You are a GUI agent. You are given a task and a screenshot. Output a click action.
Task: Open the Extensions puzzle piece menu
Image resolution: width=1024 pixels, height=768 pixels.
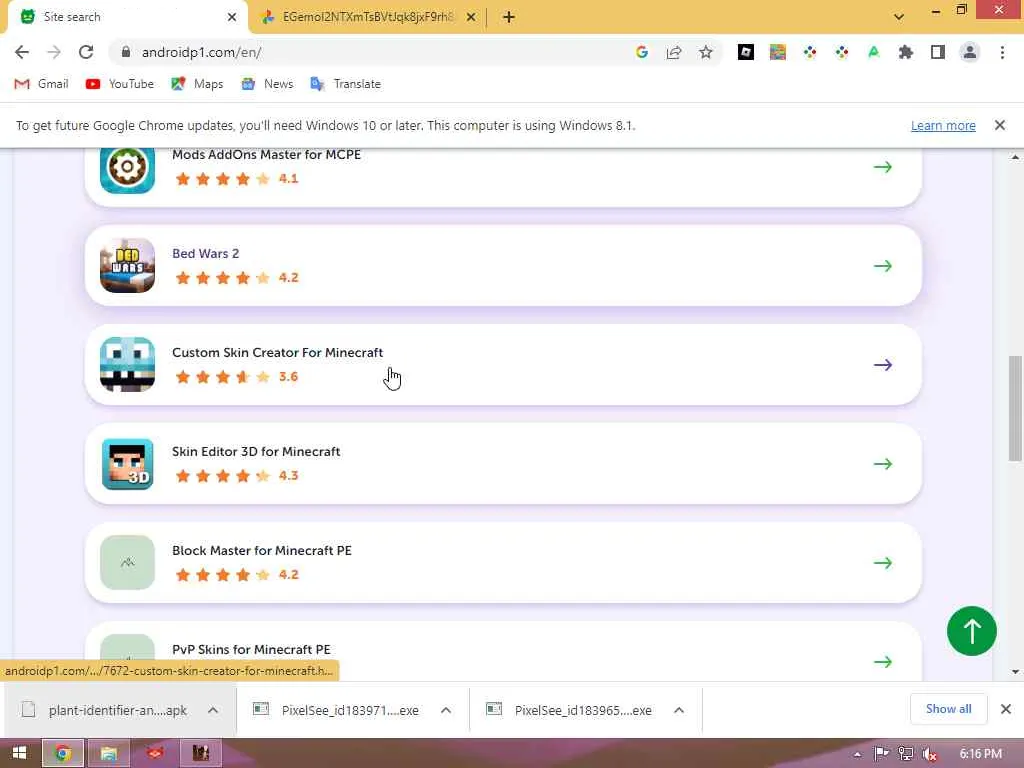coord(906,52)
